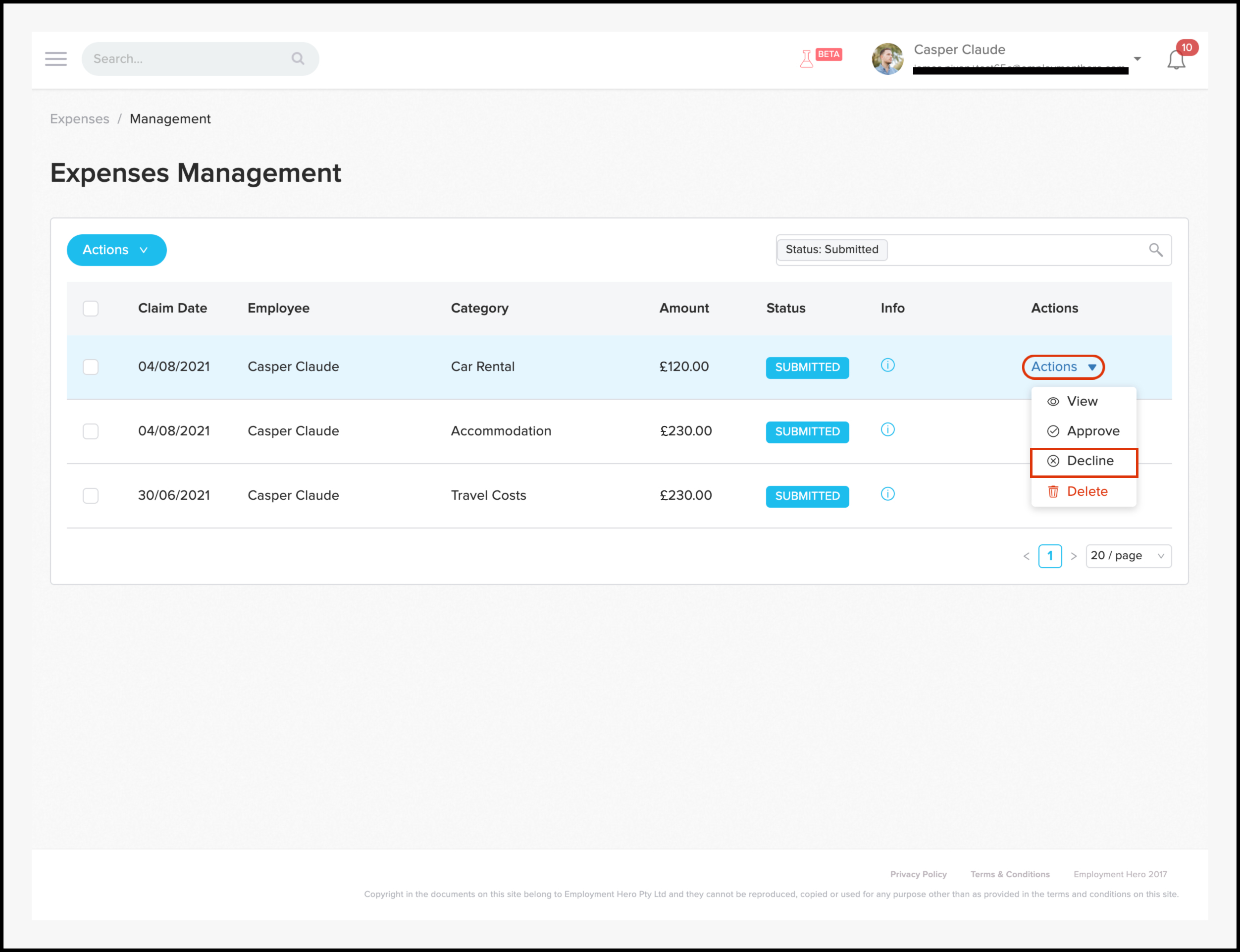Click info icon for Car Rental claim
Viewport: 1240px width, 952px height.
887,366
